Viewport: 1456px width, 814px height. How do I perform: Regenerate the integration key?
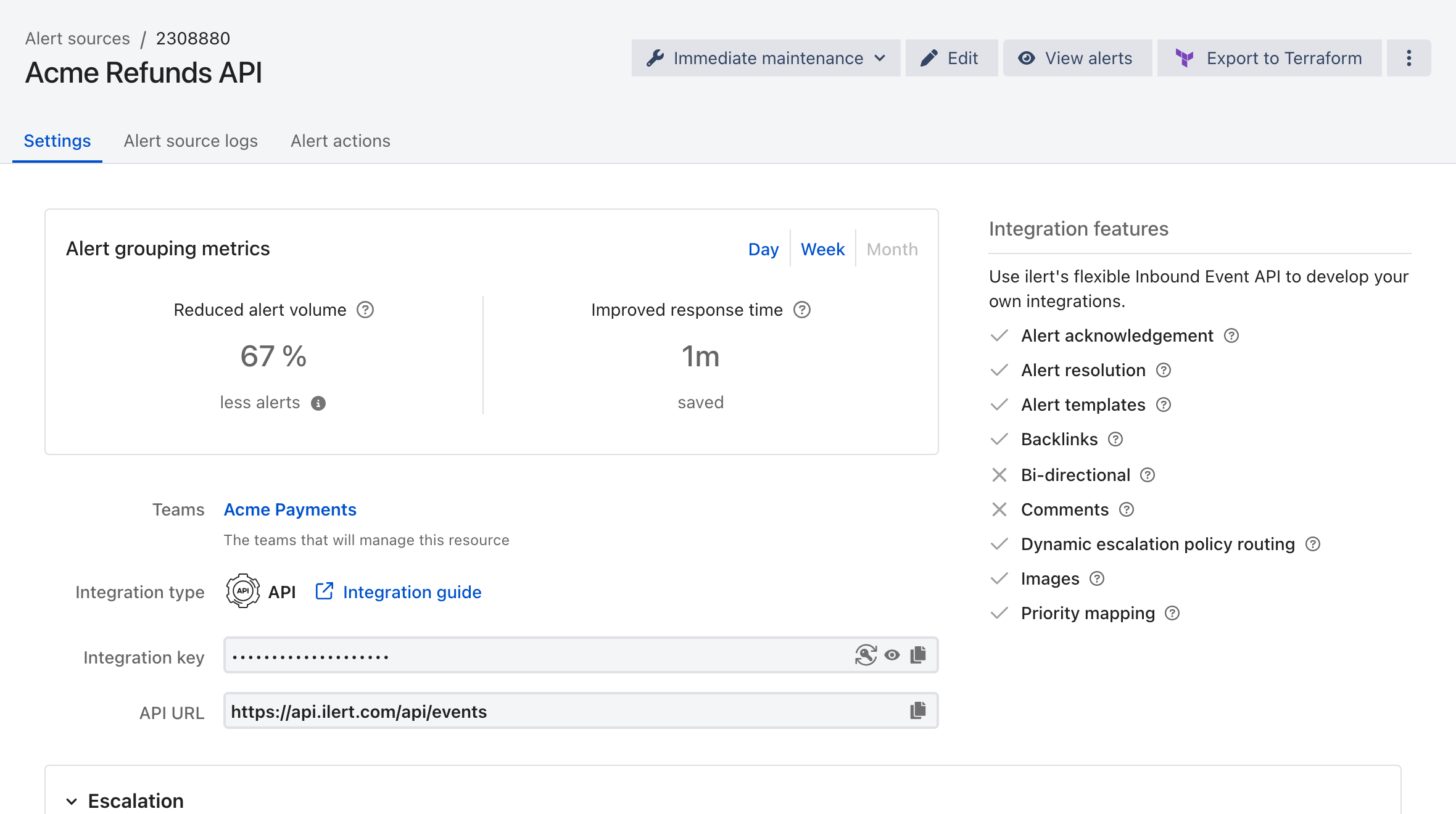866,655
